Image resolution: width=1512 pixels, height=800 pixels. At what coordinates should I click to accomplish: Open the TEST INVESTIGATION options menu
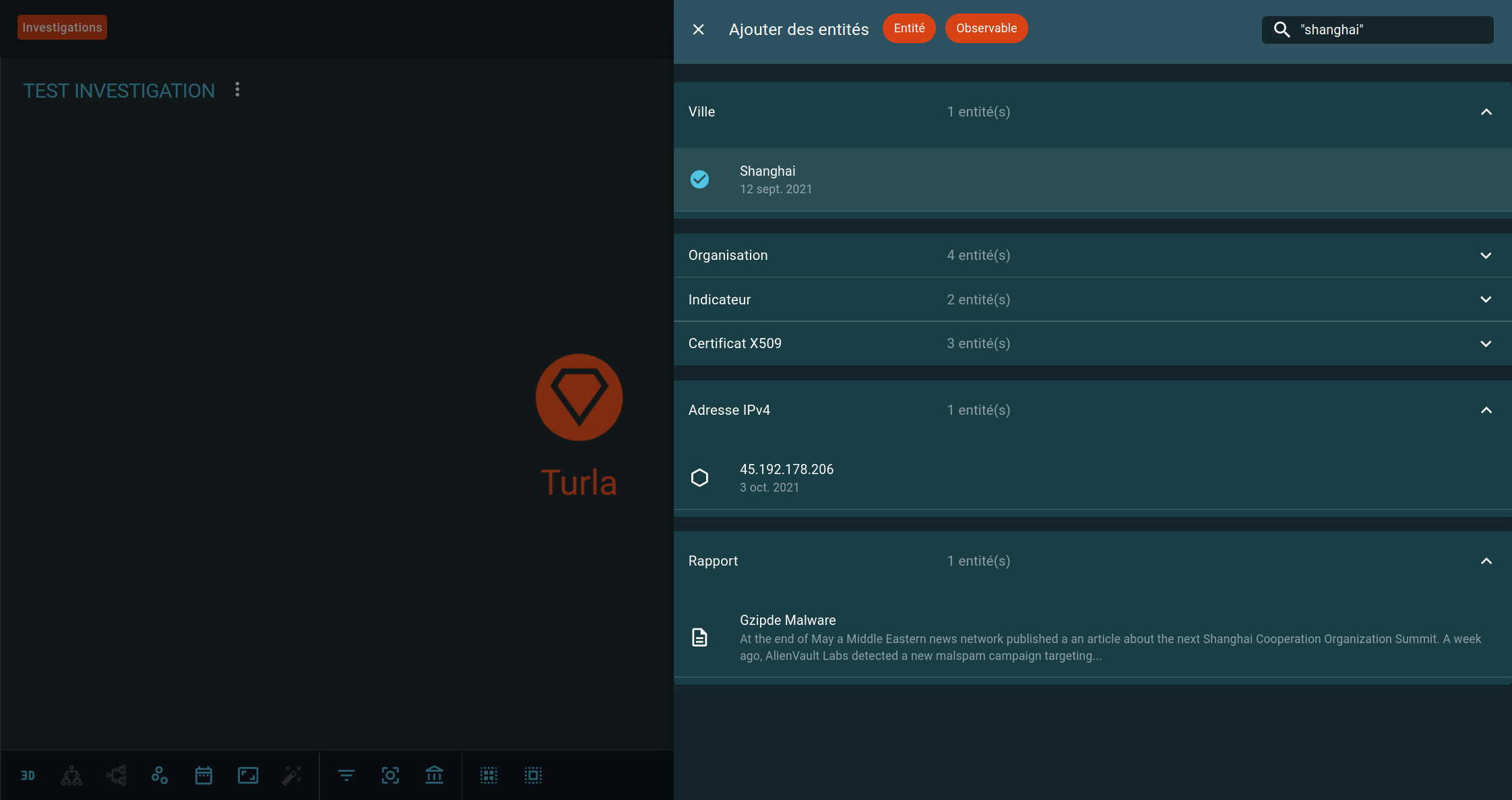[237, 89]
